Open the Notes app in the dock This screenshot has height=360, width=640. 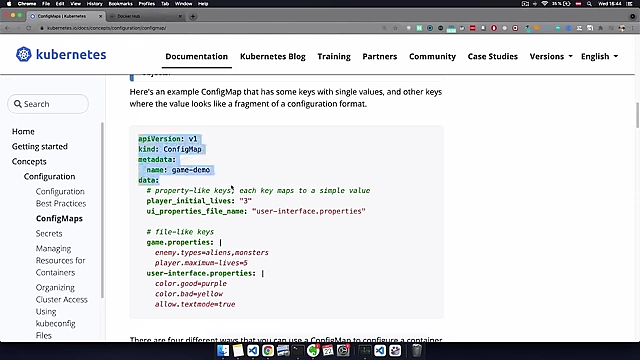click(238, 351)
